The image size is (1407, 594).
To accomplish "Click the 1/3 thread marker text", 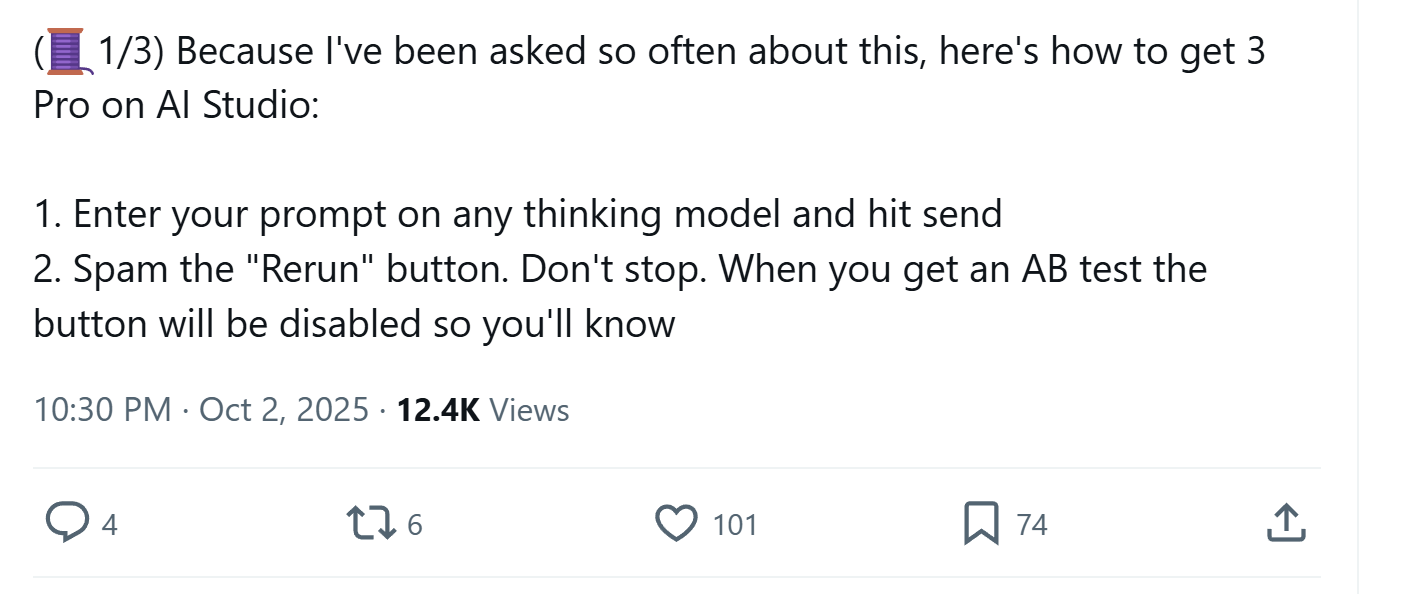I will (x=128, y=52).
